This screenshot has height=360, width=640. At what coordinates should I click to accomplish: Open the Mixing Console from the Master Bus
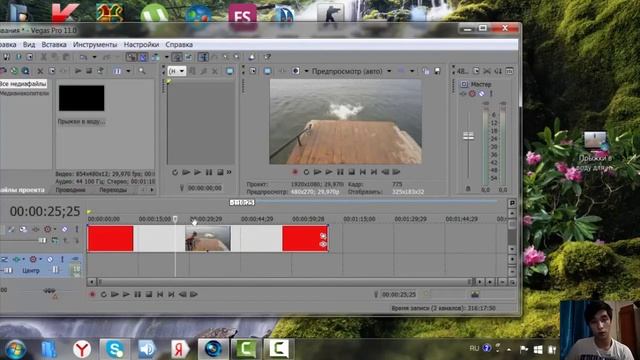tap(509, 71)
